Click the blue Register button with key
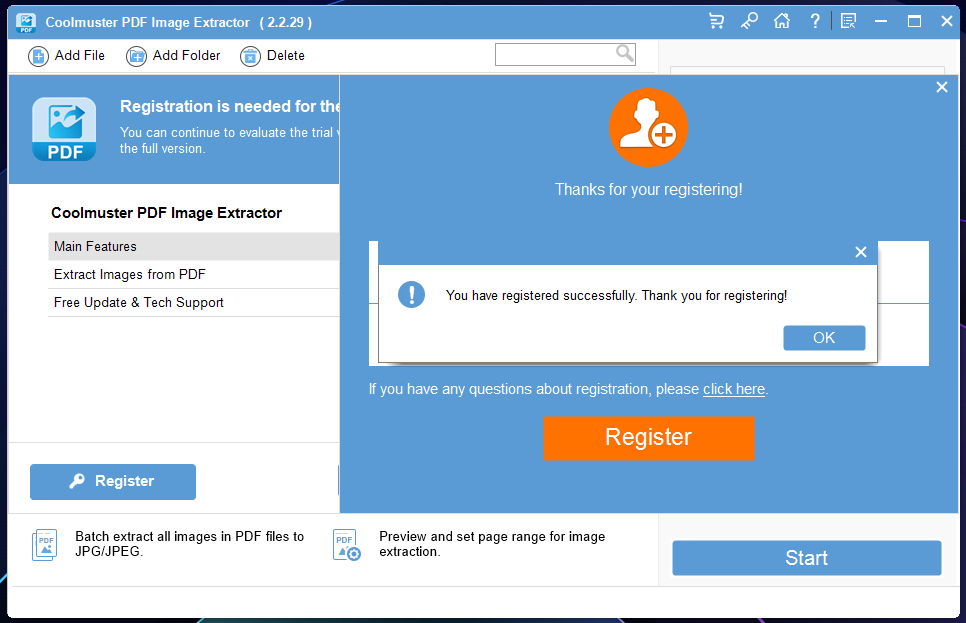966x623 pixels. (x=113, y=481)
